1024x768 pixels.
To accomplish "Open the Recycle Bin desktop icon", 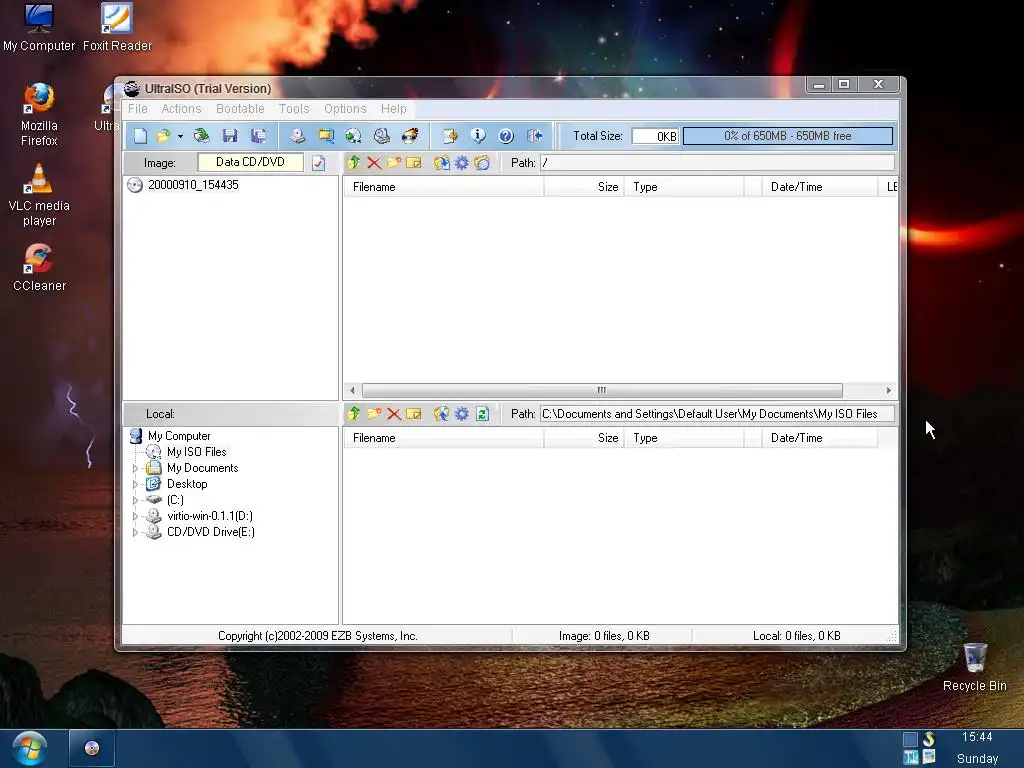I will pos(974,667).
